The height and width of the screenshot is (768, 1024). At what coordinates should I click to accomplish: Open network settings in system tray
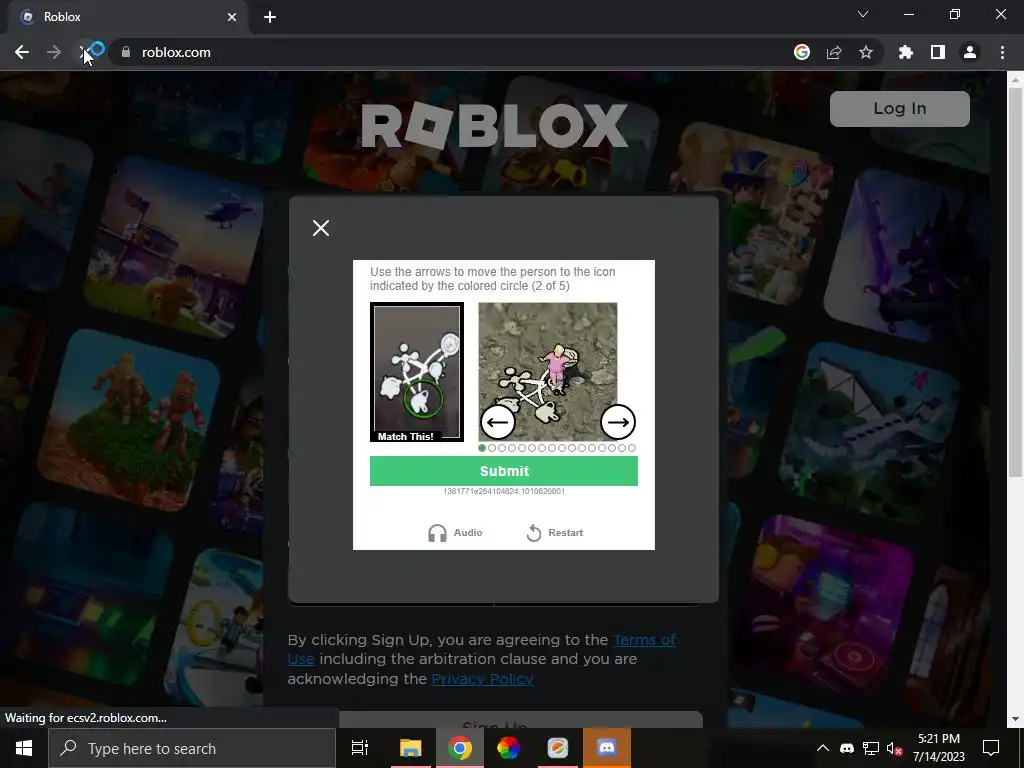871,748
